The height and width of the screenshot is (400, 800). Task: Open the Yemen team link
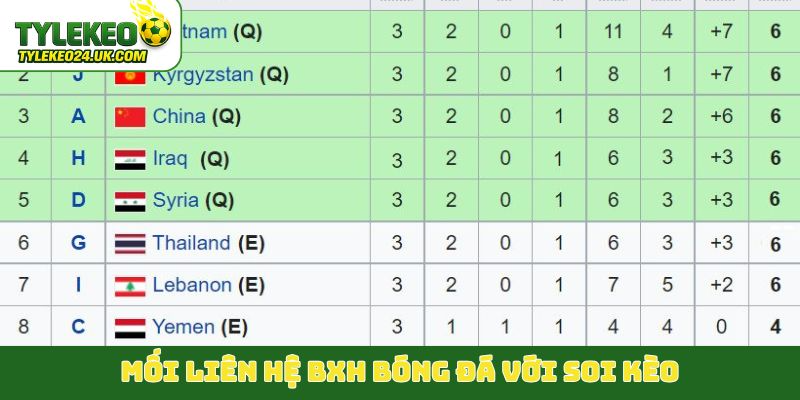[183, 326]
